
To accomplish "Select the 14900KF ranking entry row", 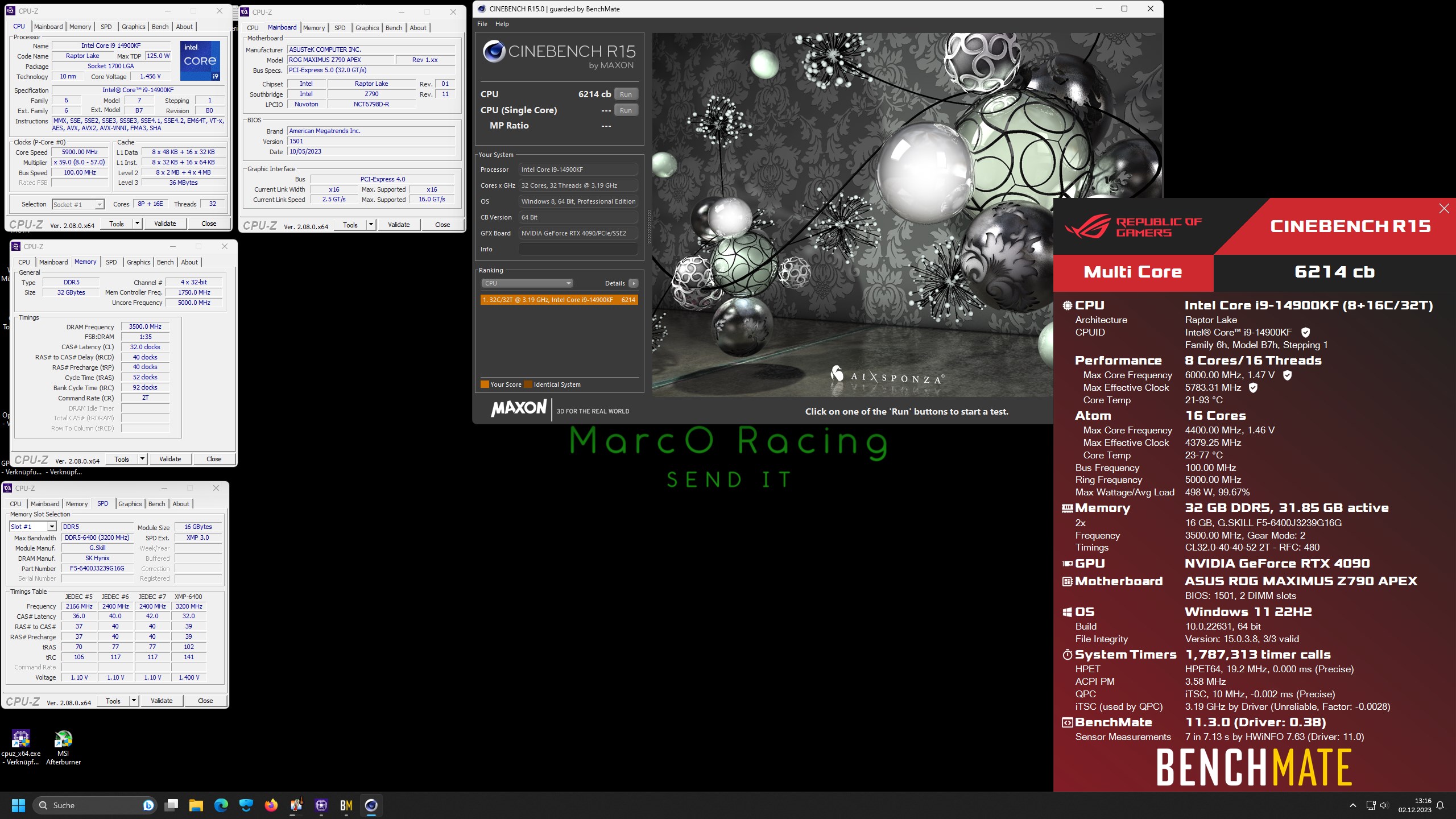I will pyautogui.click(x=559, y=300).
